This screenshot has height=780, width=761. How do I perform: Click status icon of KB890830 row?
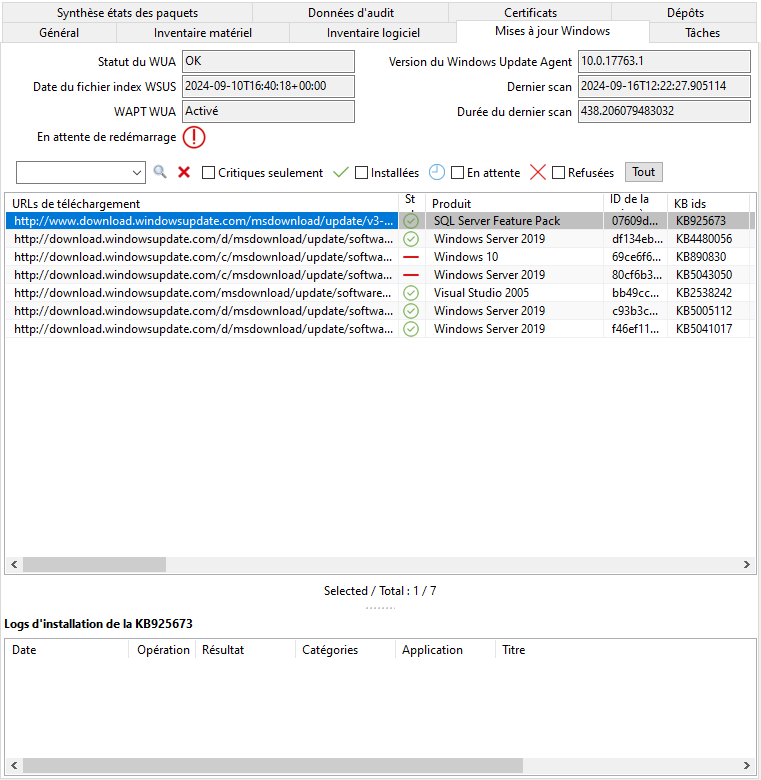click(x=411, y=257)
